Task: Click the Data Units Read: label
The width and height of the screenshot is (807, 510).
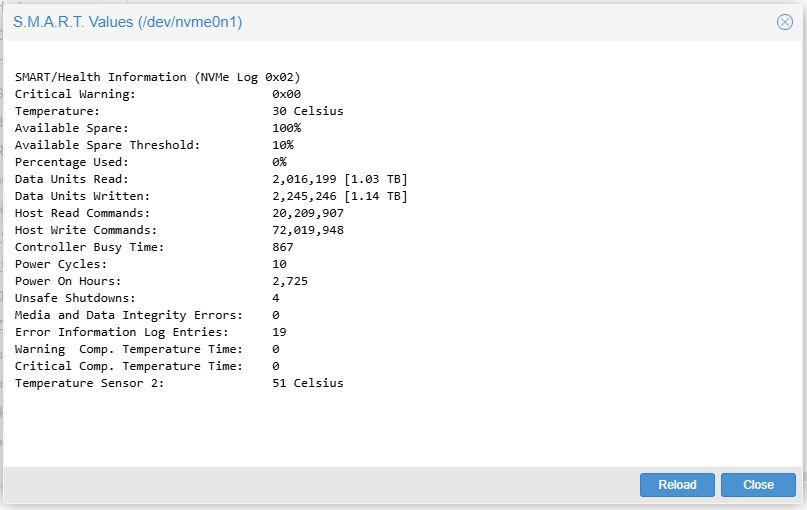Action: [x=72, y=179]
